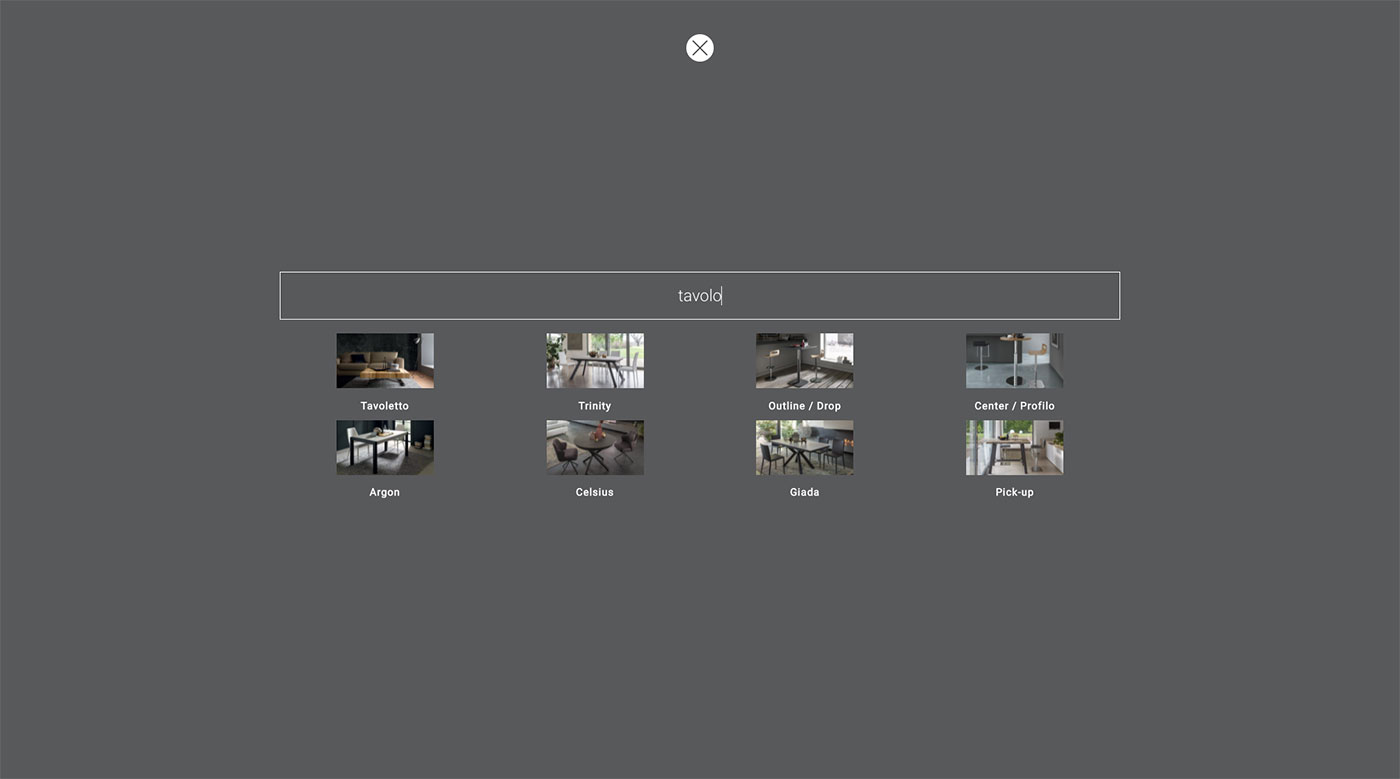Select the "Center / Profilo" text link
Image resolution: width=1400 pixels, height=779 pixels.
pos(1015,406)
